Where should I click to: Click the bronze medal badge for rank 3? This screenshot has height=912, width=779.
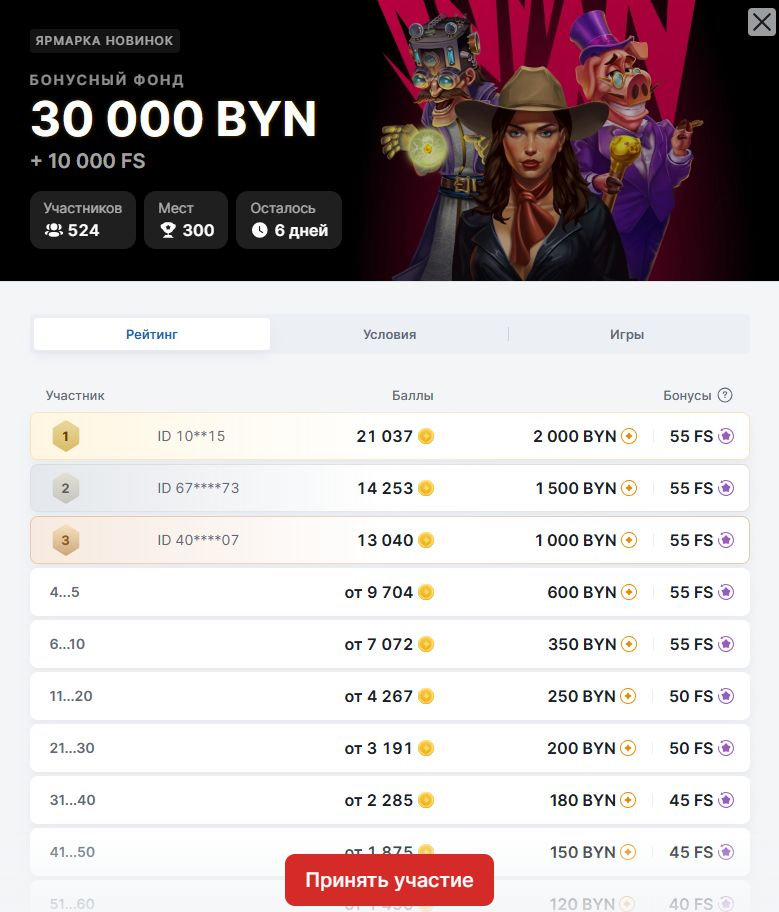(66, 540)
